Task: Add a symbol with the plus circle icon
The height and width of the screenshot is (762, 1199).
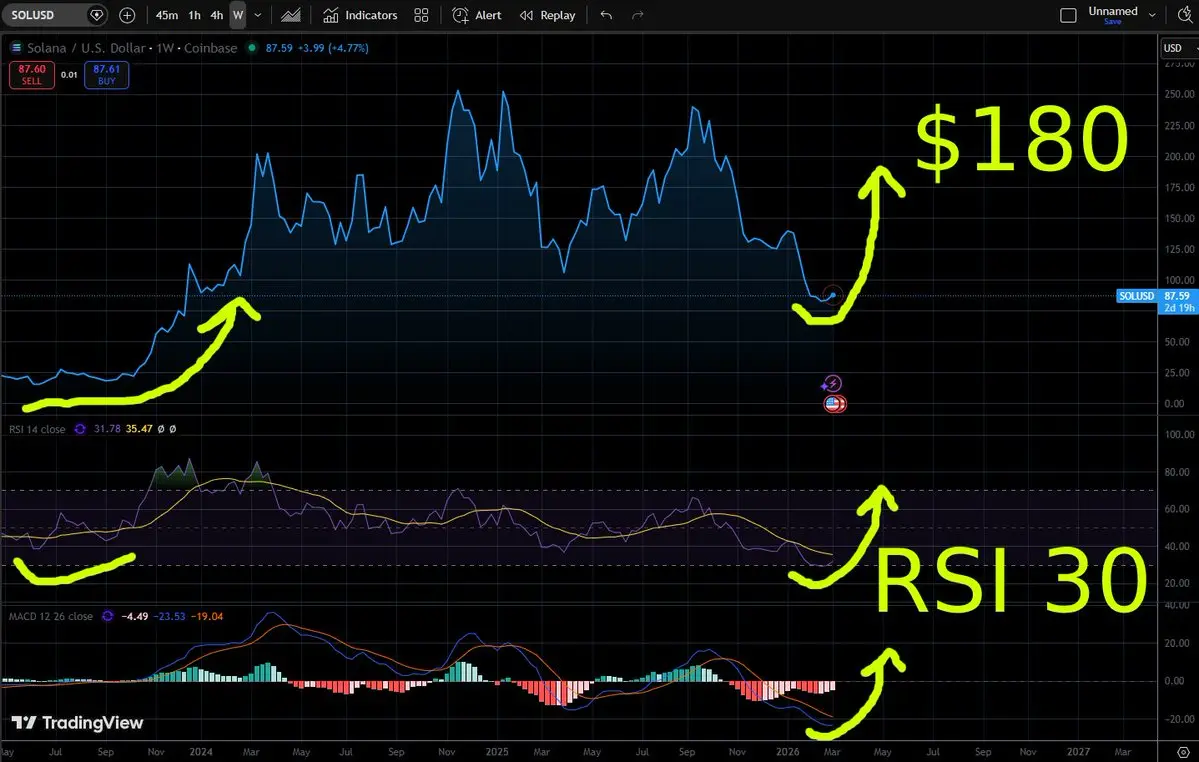Action: (x=127, y=15)
